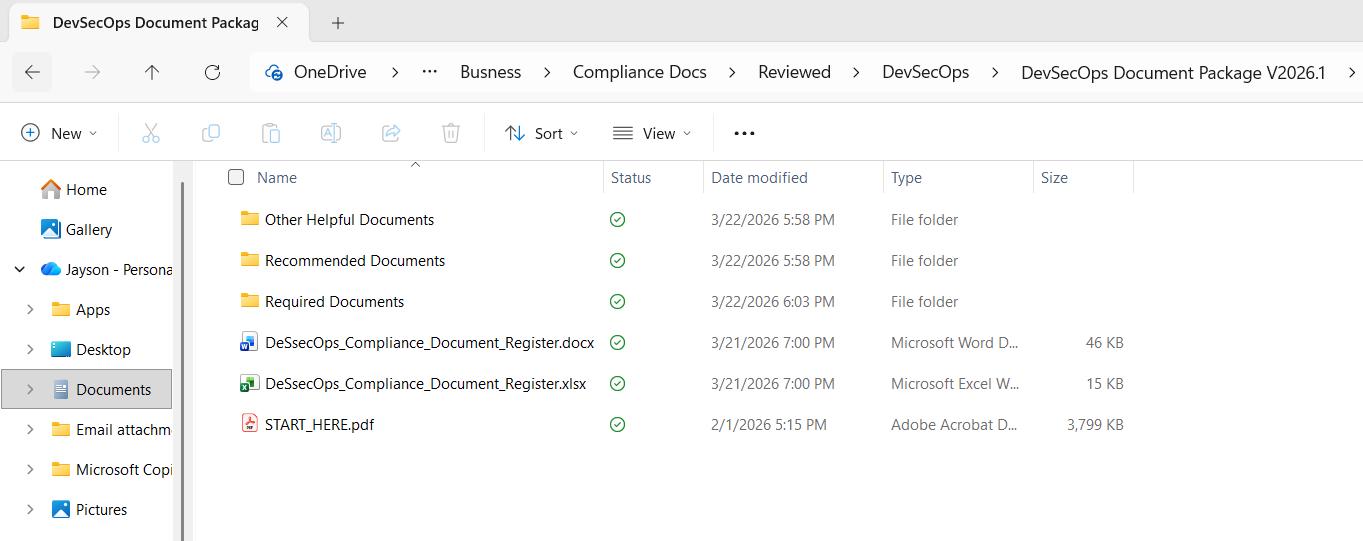Click the Home icon in sidebar
The height and width of the screenshot is (541, 1363).
pyautogui.click(x=51, y=189)
